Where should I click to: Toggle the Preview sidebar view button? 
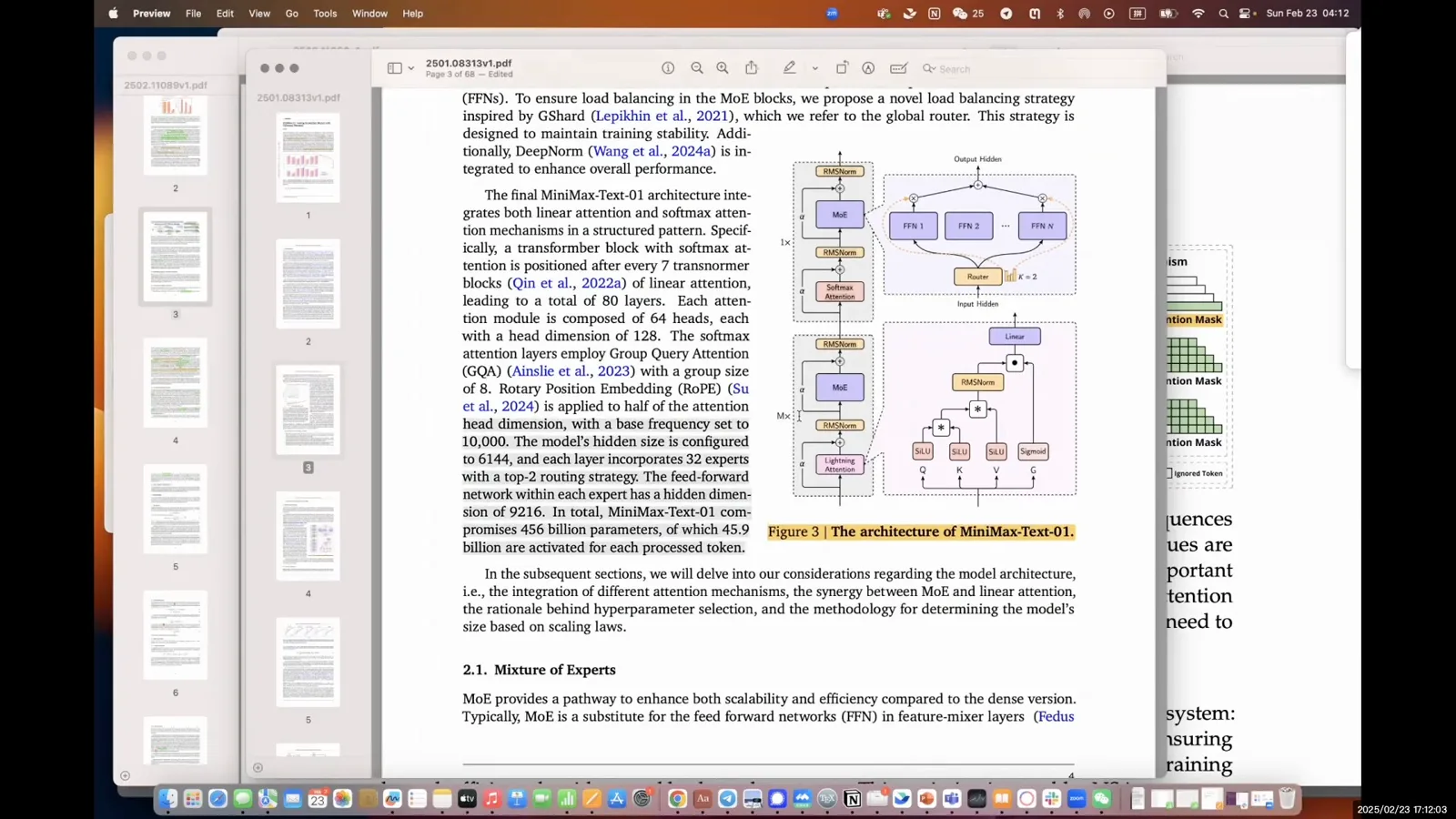395,68
